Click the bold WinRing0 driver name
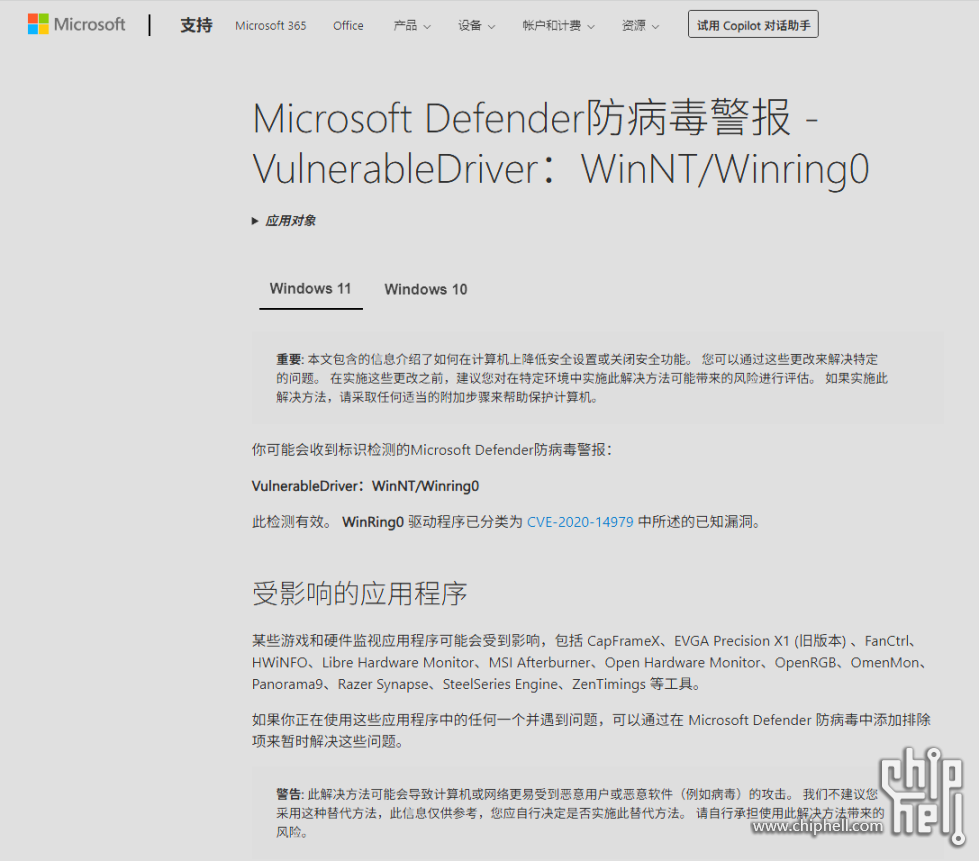Viewport: 979px width, 861px height. [x=373, y=522]
